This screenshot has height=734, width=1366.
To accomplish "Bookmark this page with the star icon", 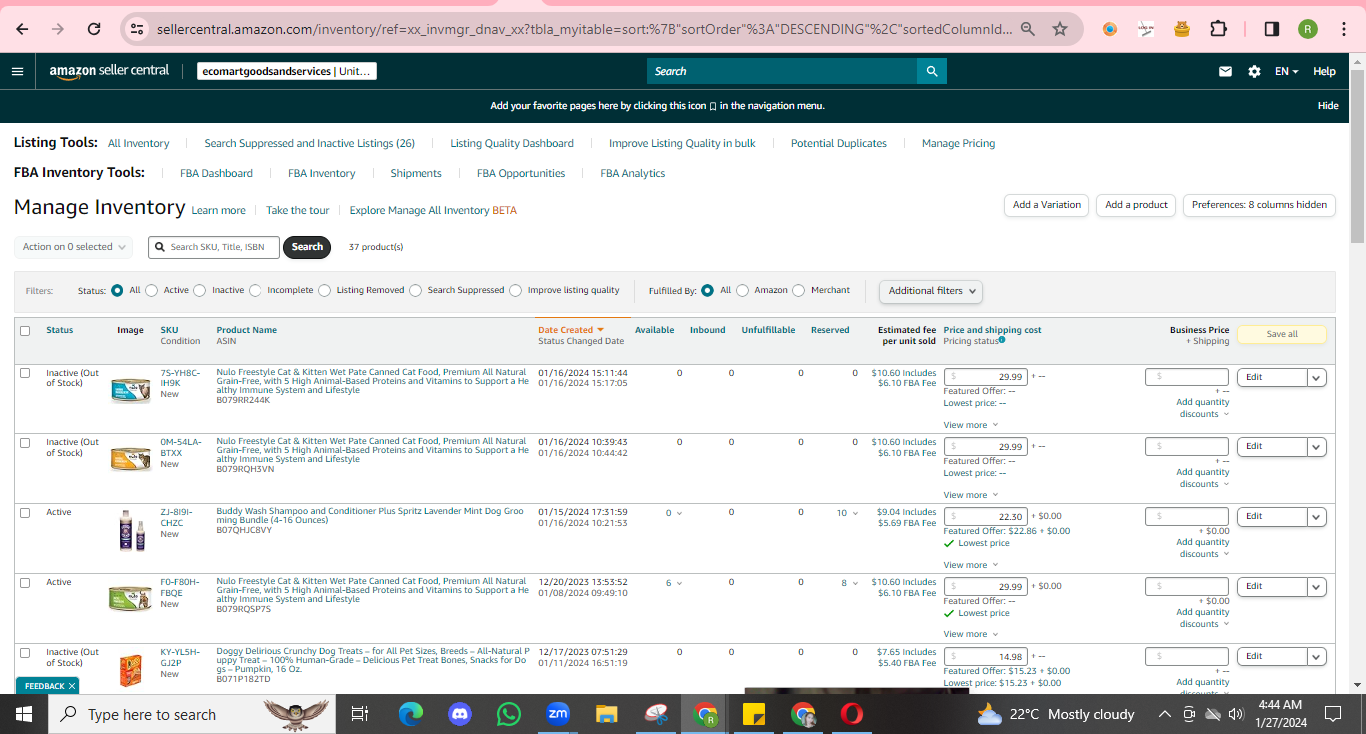I will click(x=1060, y=29).
